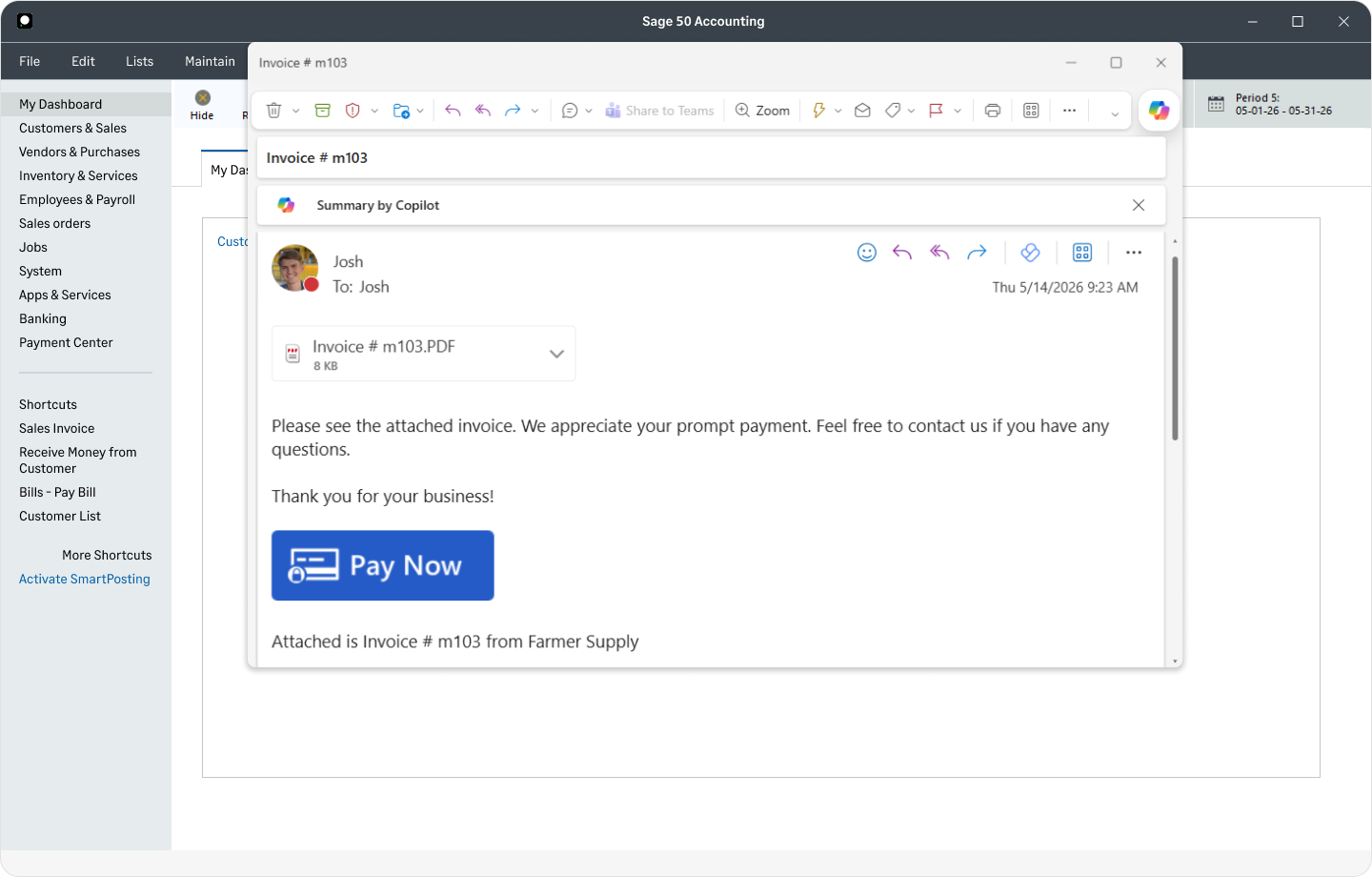Expand the Flag options dropdown arrow

tap(958, 111)
